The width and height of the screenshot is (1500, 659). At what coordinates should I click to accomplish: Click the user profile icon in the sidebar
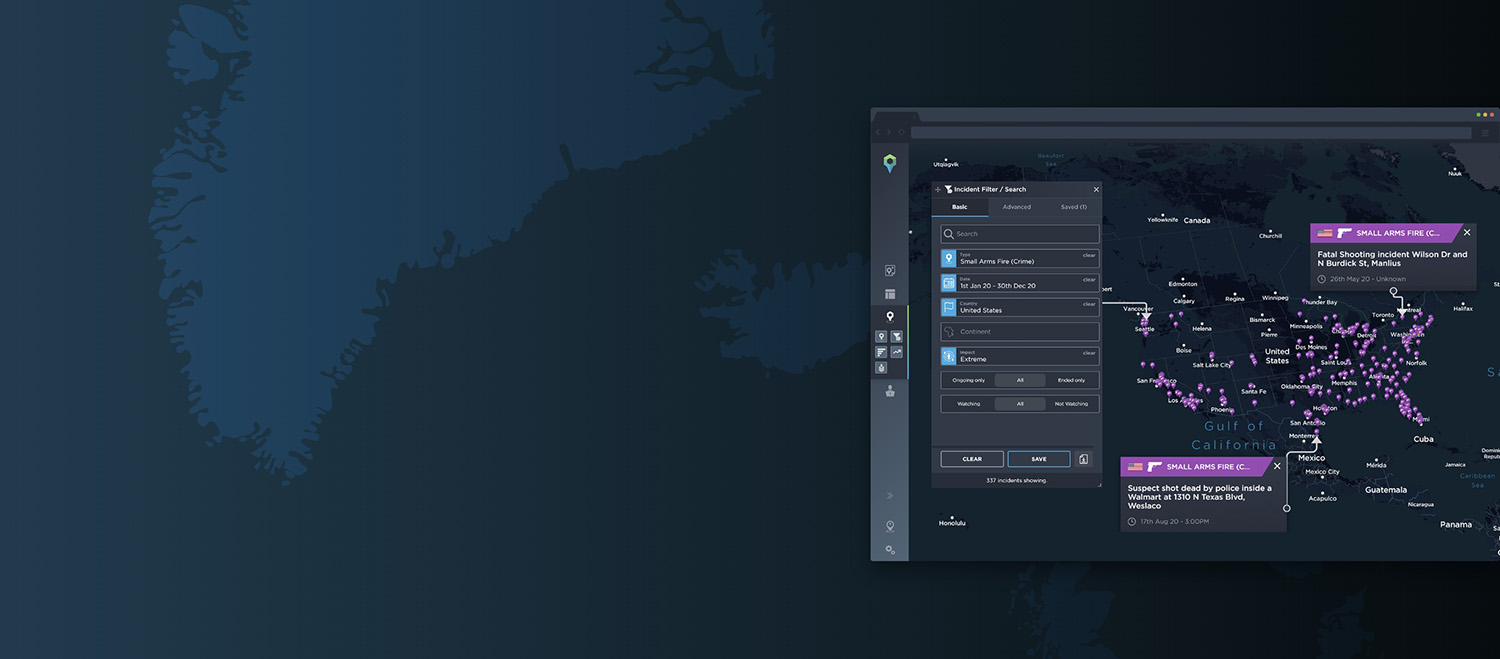click(x=890, y=391)
